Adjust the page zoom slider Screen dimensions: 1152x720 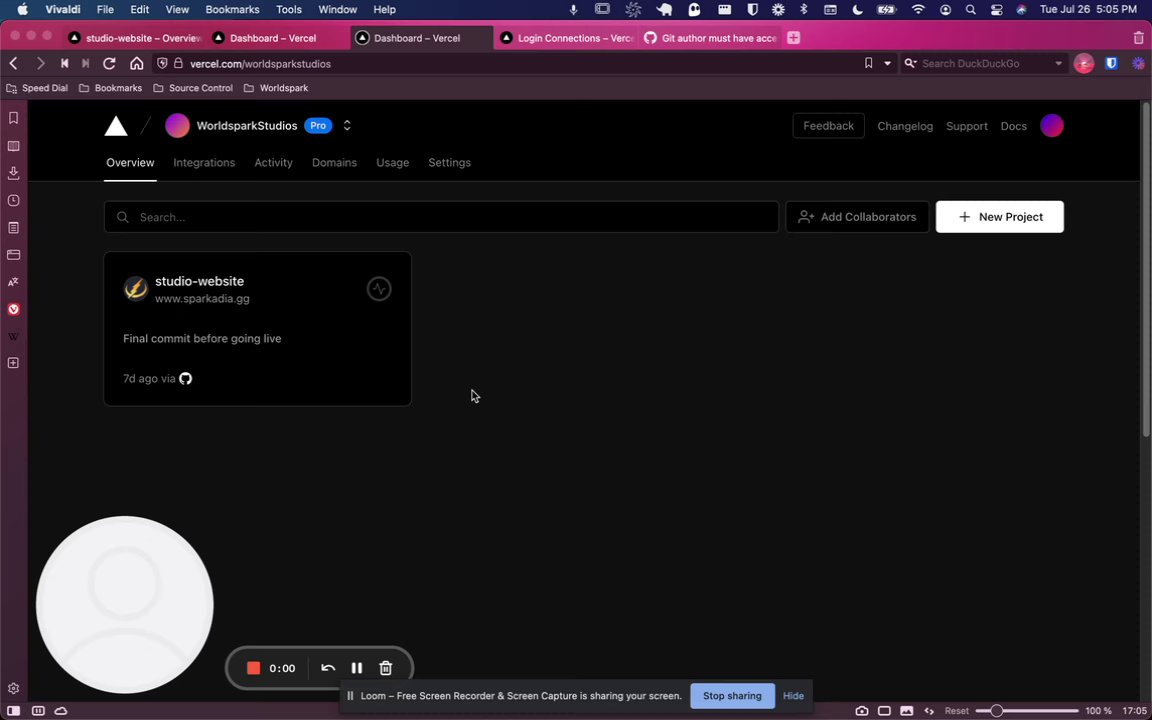click(x=1026, y=710)
